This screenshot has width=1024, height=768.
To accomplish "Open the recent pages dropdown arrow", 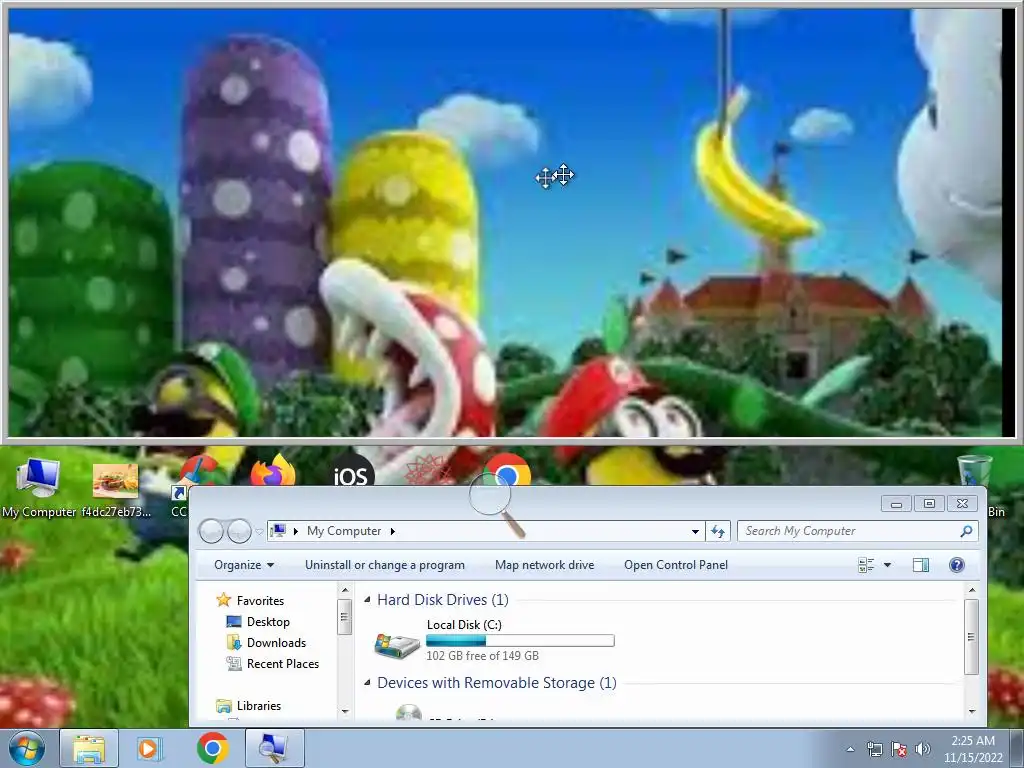I will point(259,532).
